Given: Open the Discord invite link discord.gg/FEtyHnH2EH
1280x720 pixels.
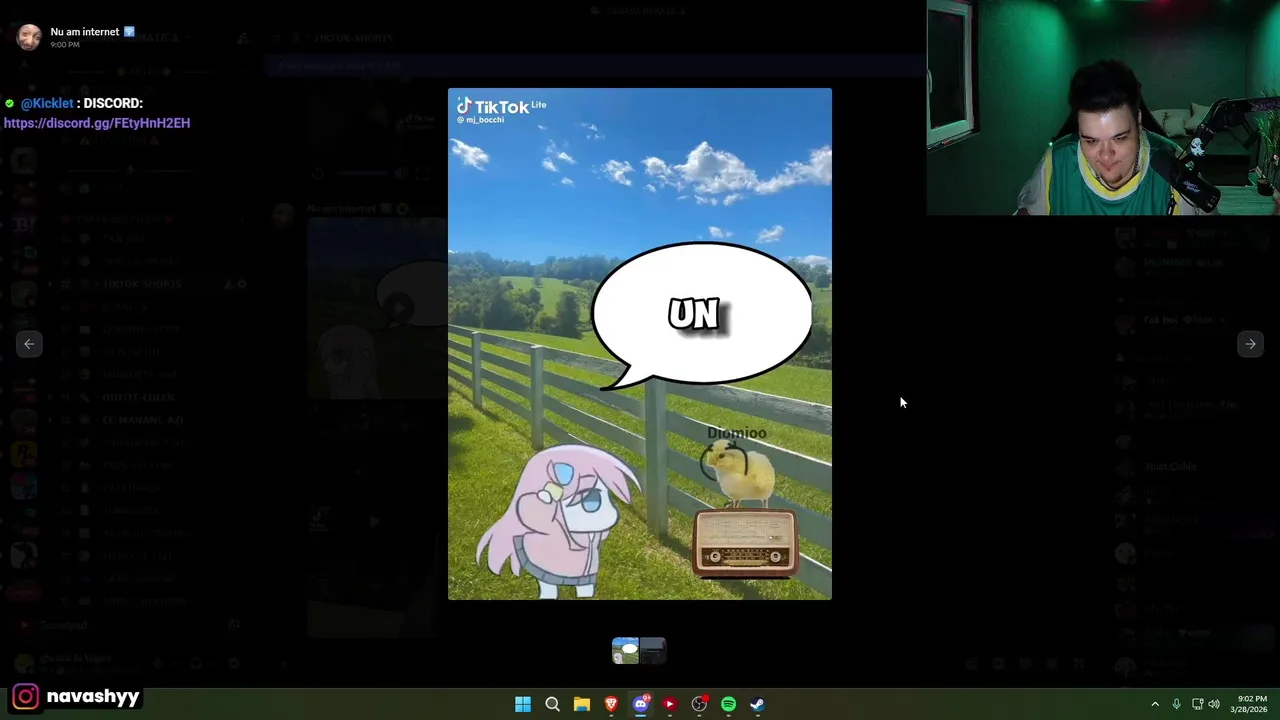Looking at the screenshot, I should coord(97,123).
